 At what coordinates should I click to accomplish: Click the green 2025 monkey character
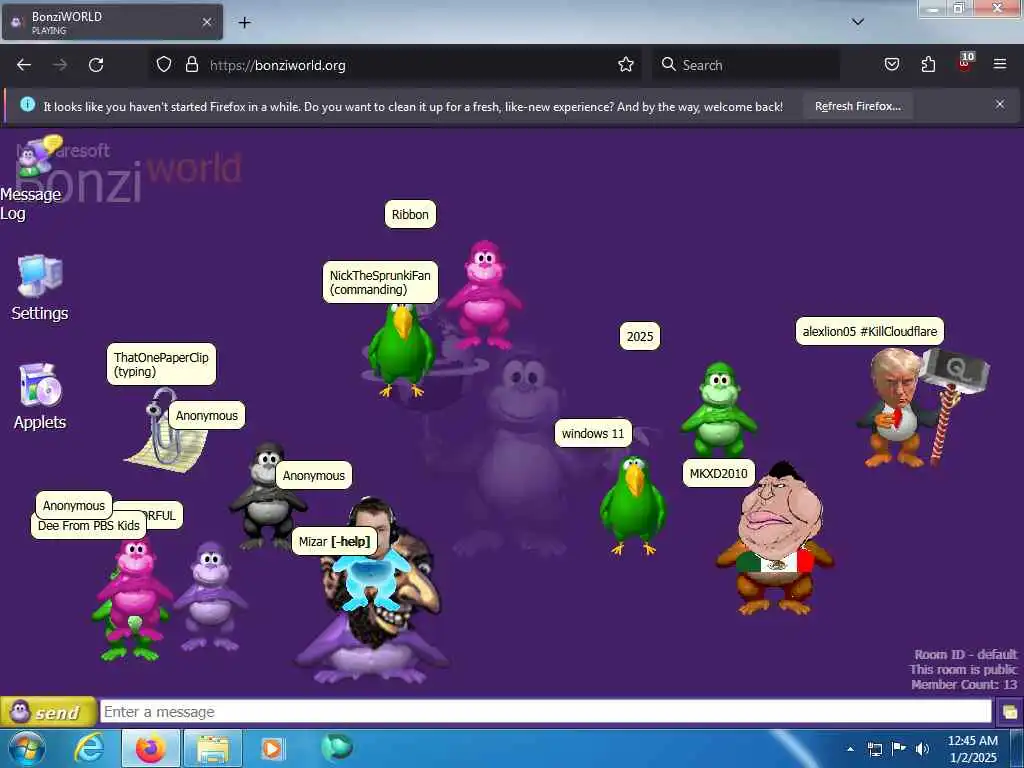click(718, 409)
